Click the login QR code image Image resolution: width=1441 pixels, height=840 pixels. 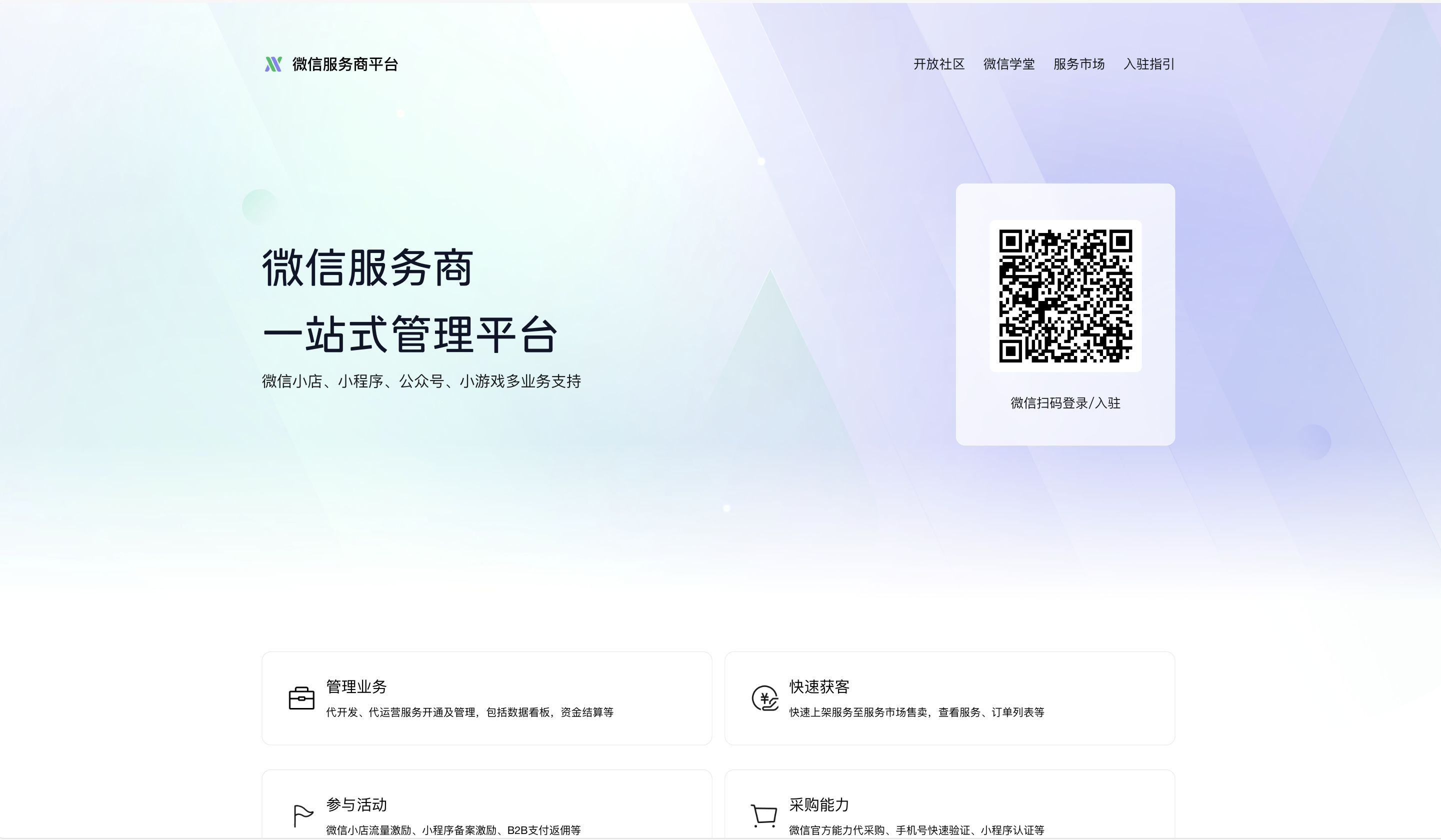1065,295
